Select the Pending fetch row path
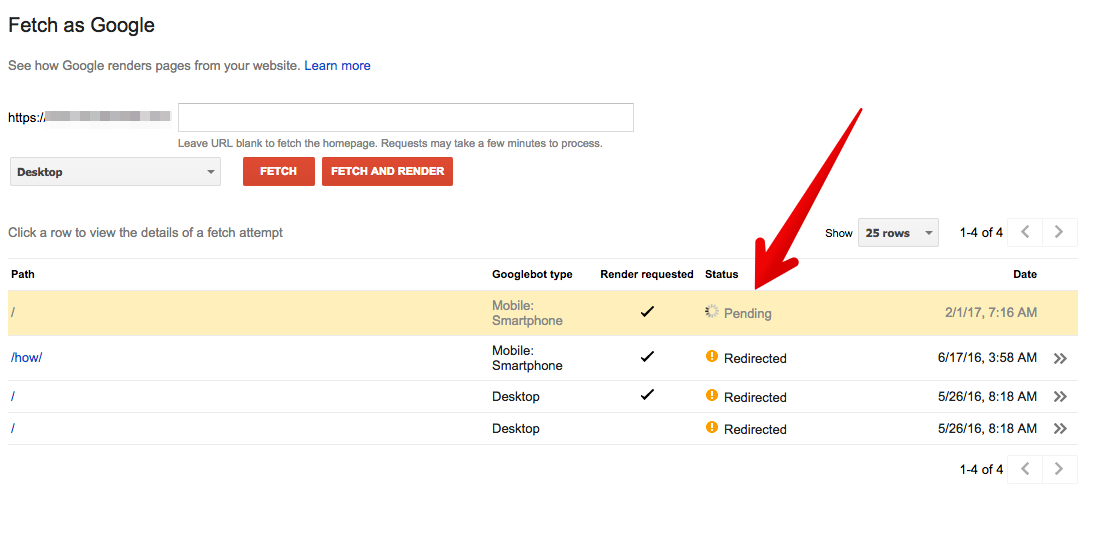Screen dimensions: 1110x543 click(x=13, y=312)
